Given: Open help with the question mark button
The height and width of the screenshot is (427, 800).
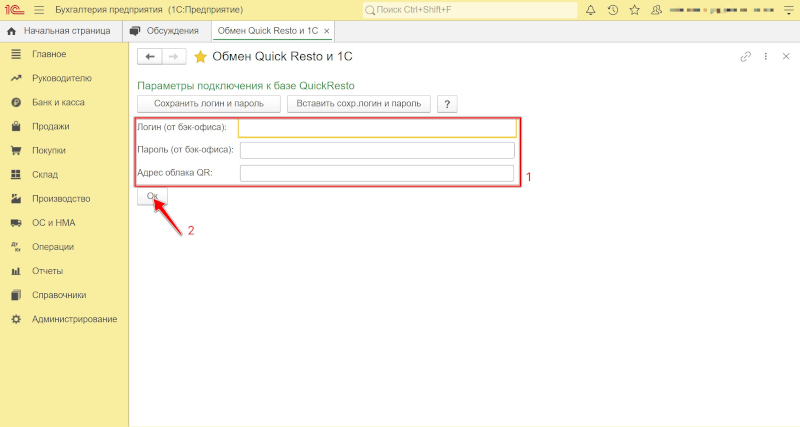Looking at the screenshot, I should point(447,104).
